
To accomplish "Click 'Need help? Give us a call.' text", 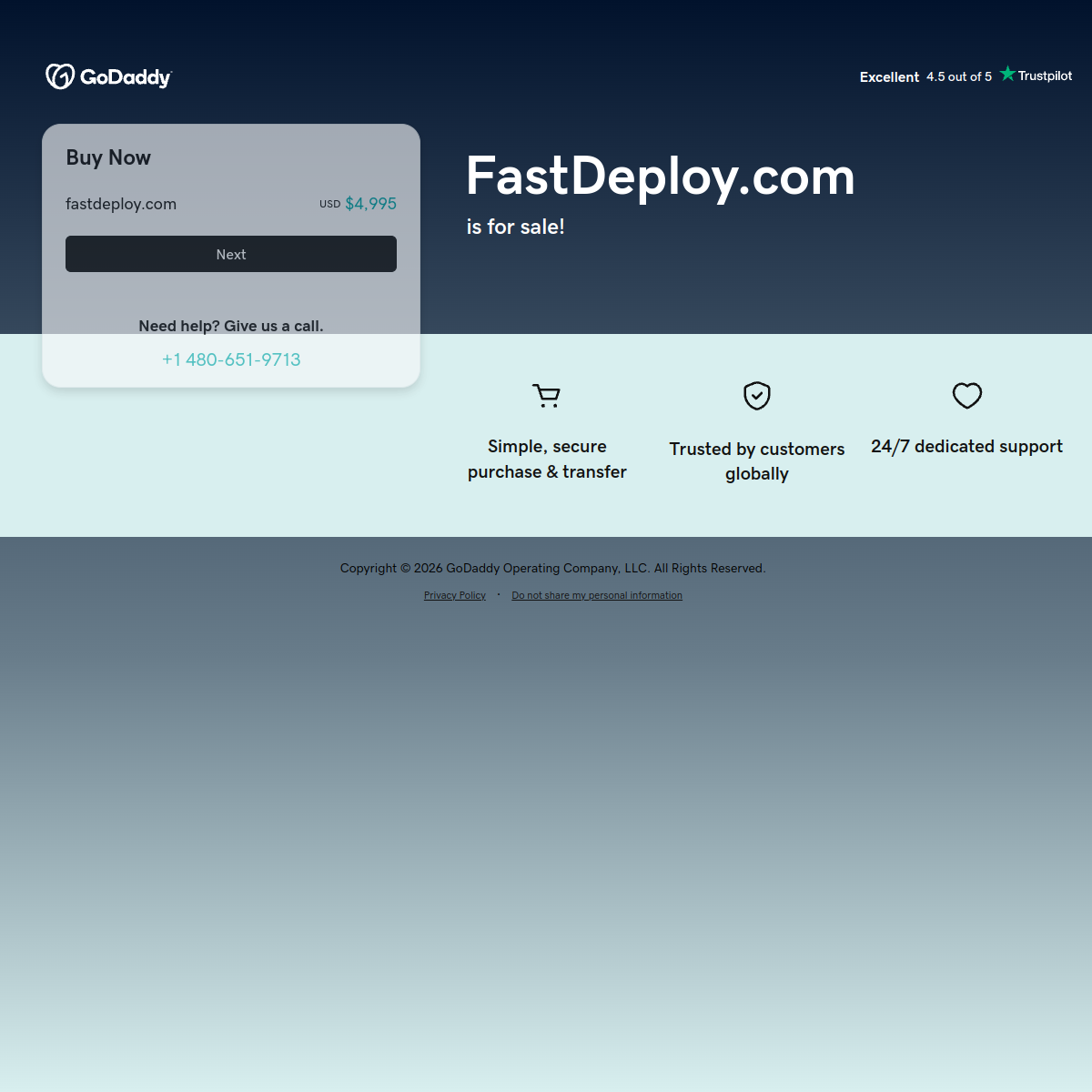I will click(231, 326).
